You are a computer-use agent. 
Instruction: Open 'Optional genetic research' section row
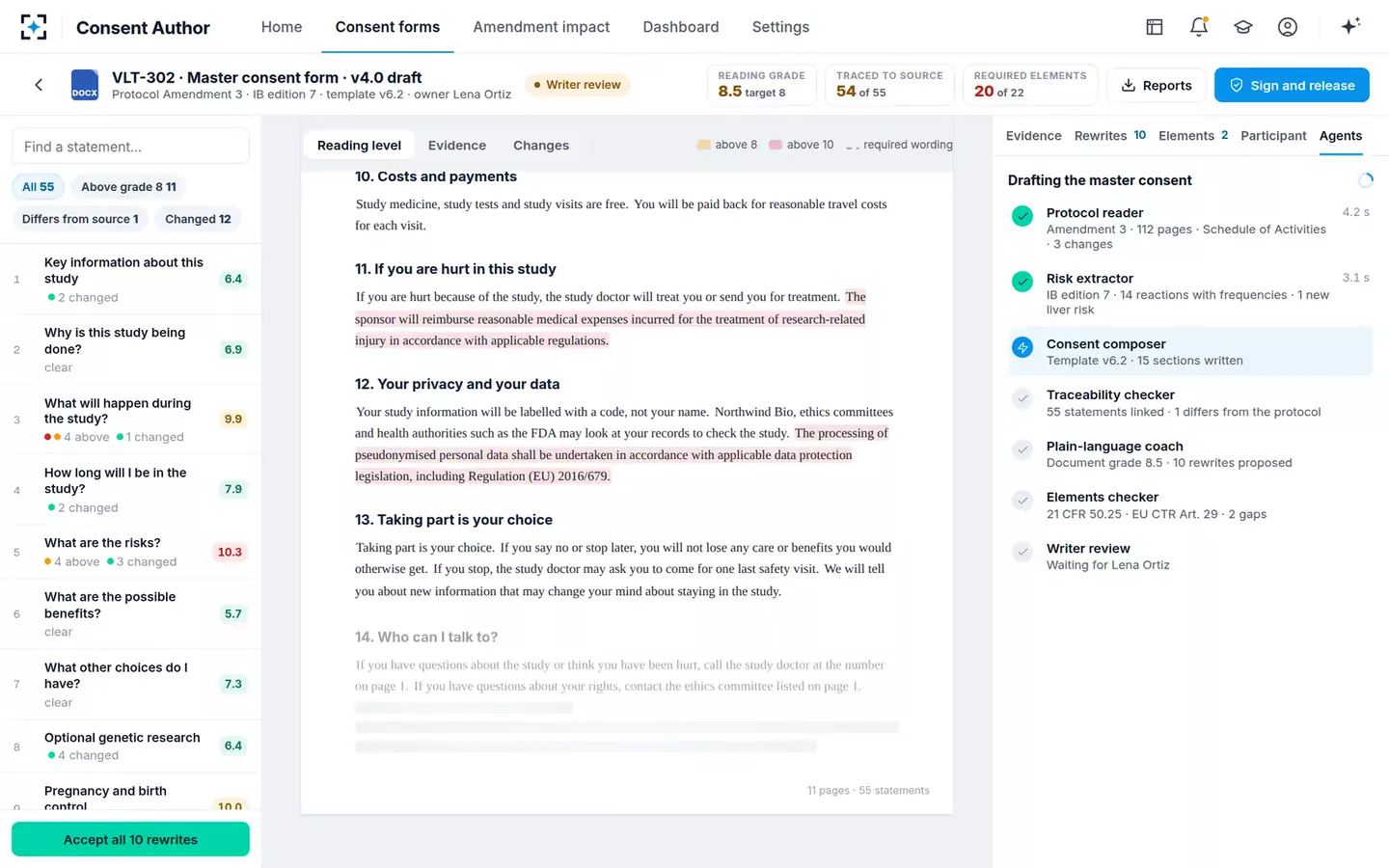pos(130,746)
